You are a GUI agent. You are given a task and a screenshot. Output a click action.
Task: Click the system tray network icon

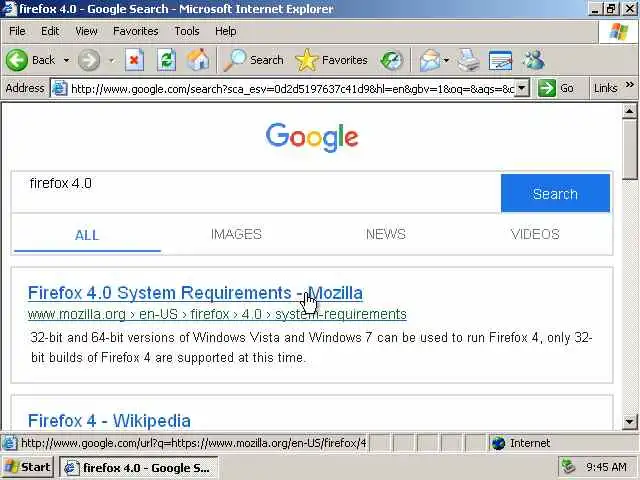coord(569,467)
